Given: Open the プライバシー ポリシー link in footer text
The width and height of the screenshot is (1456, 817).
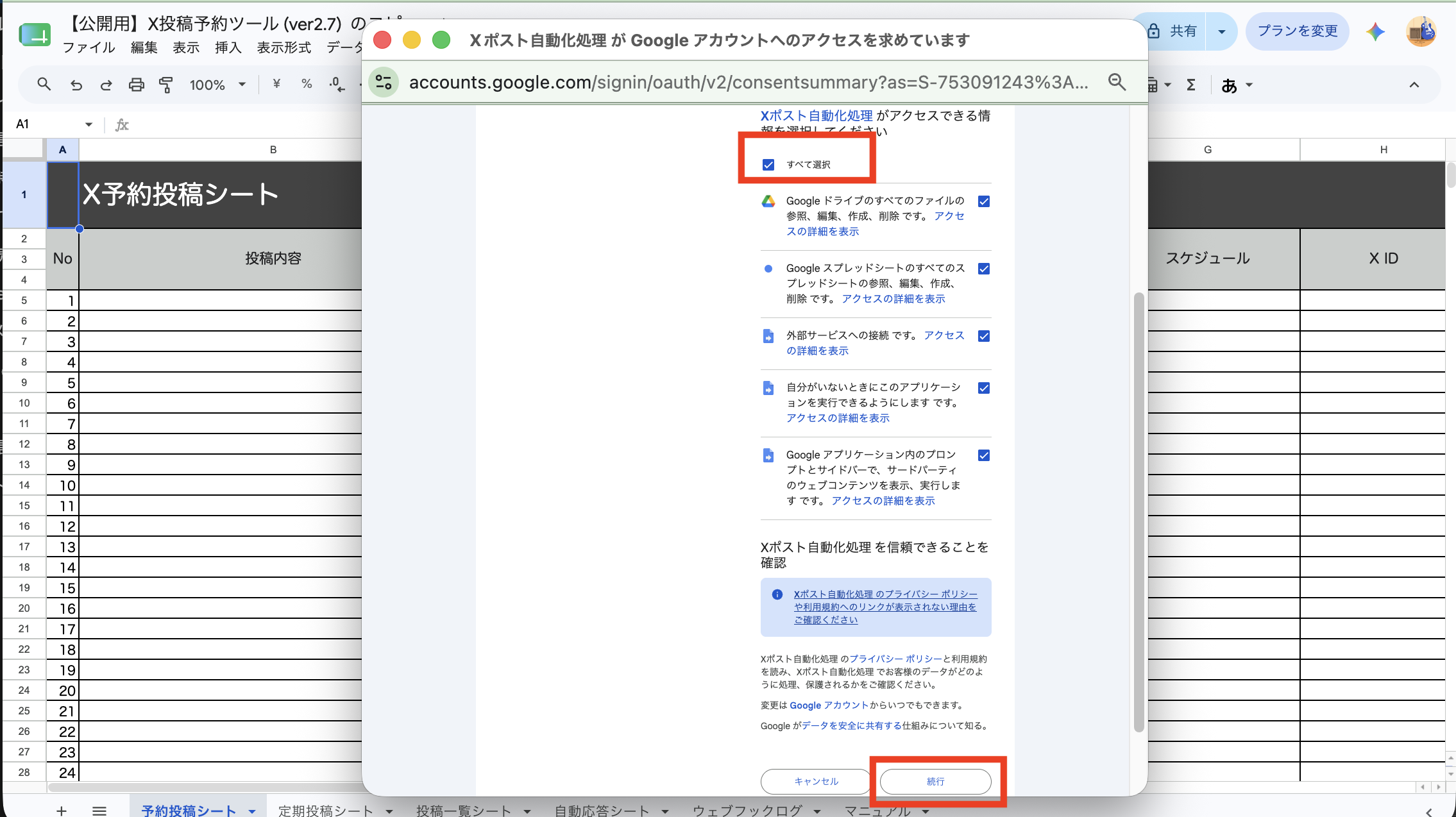Looking at the screenshot, I should (896, 659).
